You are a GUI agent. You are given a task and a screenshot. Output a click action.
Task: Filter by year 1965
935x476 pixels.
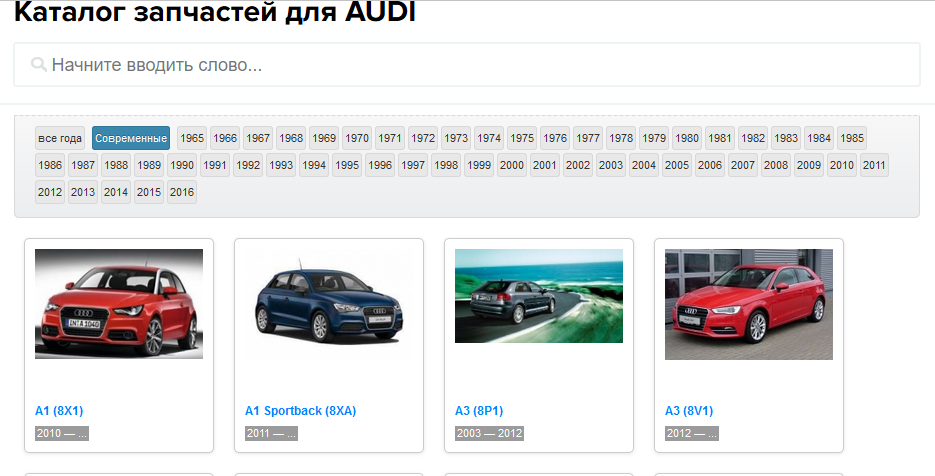(x=192, y=138)
